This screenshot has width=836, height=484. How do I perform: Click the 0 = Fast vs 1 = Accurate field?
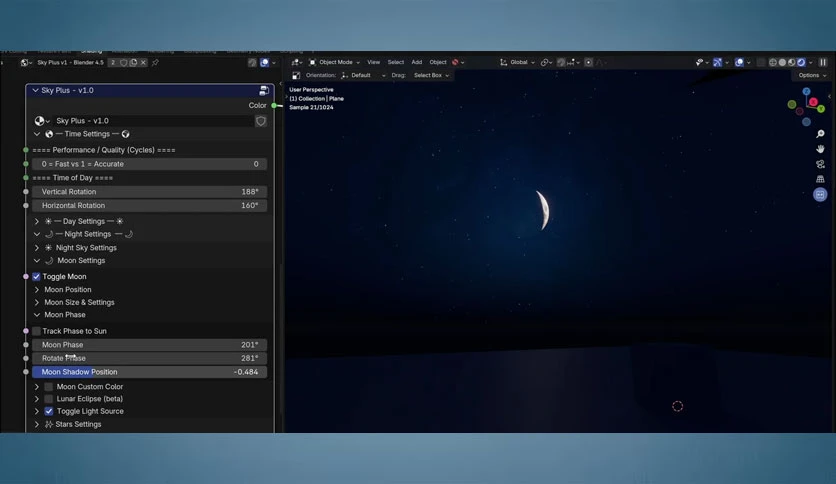[149, 164]
